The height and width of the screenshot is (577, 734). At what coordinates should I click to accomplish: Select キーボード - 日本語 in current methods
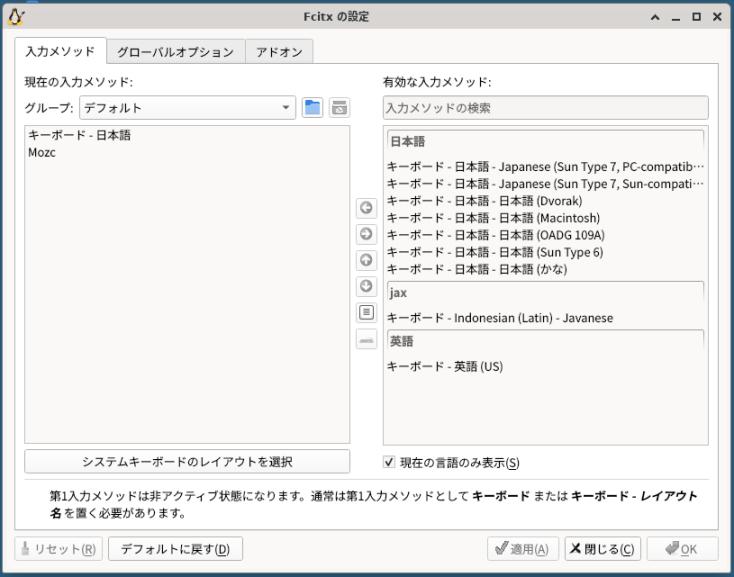tap(187, 135)
